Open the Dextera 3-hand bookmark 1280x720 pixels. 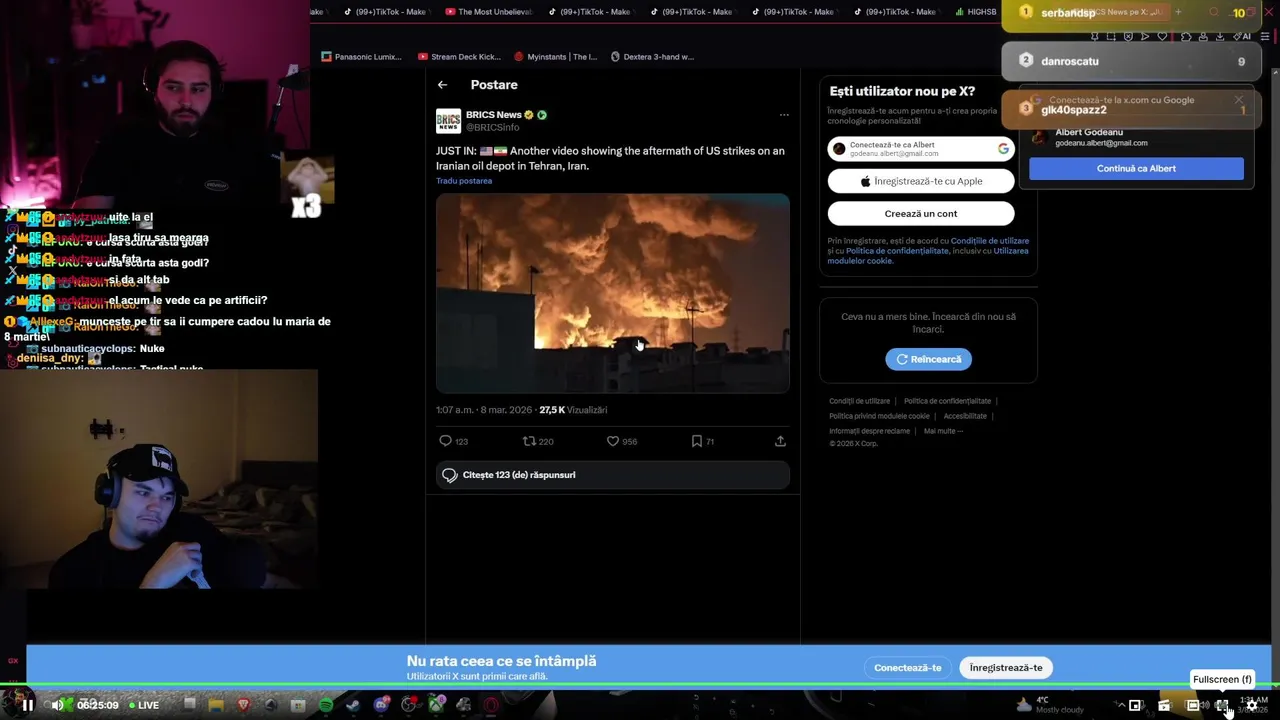click(x=652, y=57)
